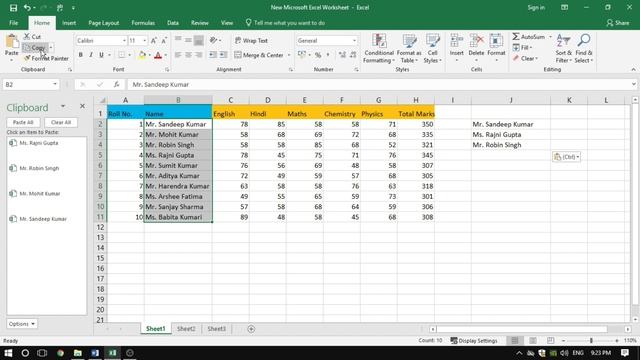Click the Decrease Indent icon
The image size is (640, 360).
pyautogui.click(x=213, y=55)
